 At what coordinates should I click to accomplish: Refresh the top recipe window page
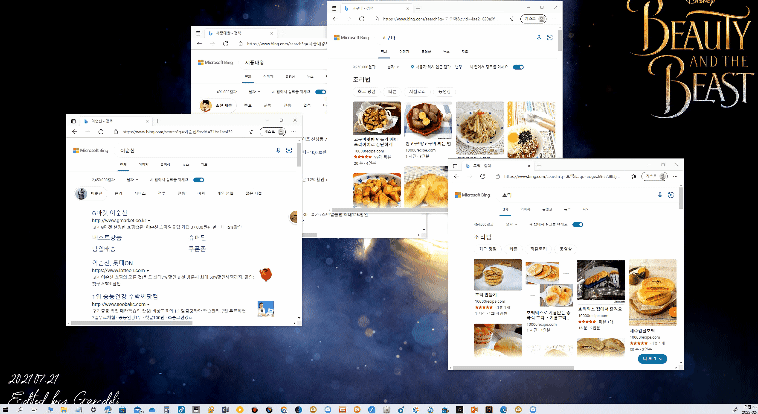click(x=362, y=18)
